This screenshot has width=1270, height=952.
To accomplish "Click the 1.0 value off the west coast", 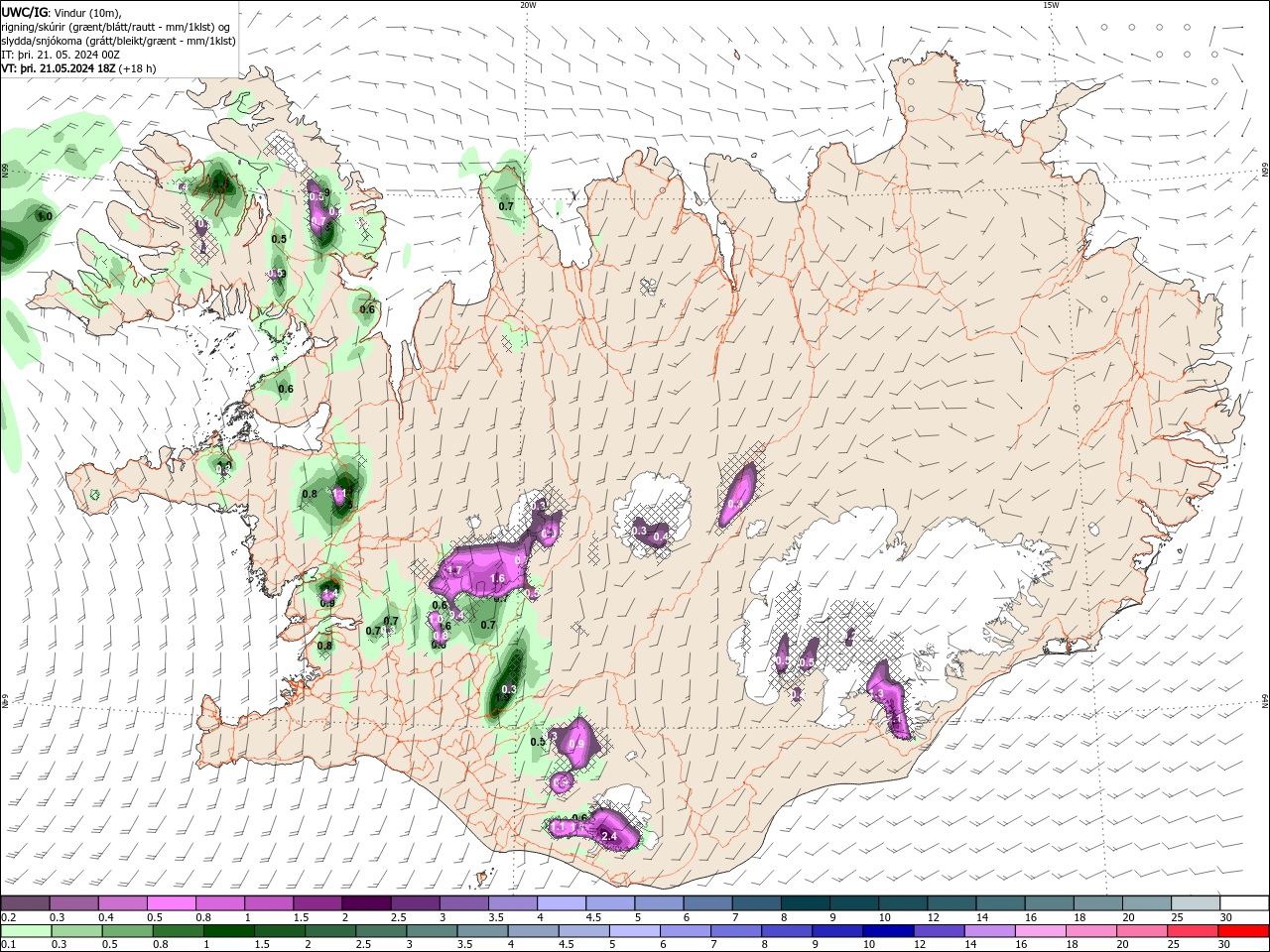I will tap(45, 216).
